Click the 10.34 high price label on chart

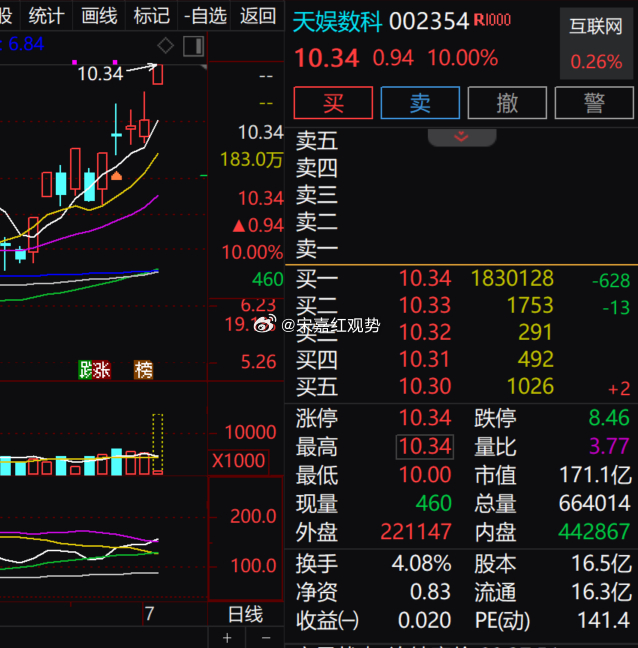pos(100,74)
